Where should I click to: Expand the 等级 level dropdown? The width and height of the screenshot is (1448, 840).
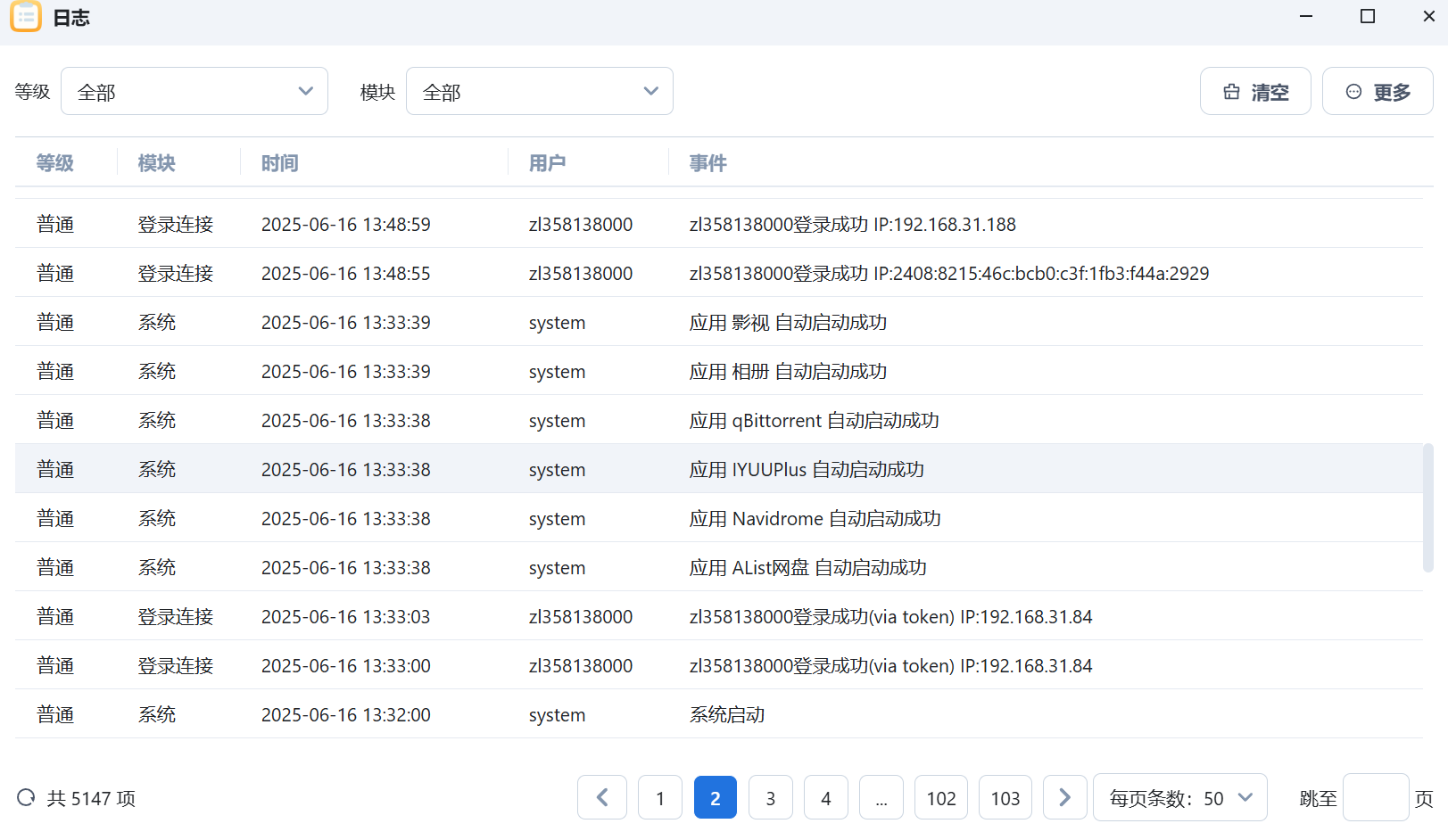[194, 91]
